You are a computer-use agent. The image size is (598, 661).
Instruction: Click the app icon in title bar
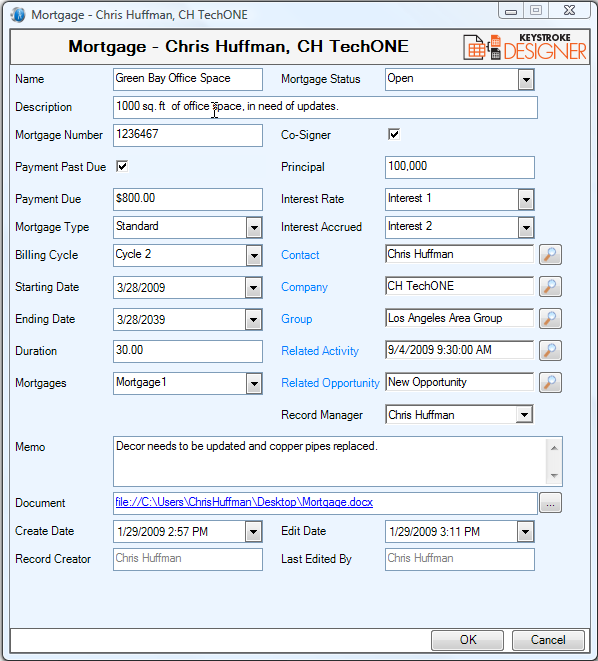pos(19,15)
